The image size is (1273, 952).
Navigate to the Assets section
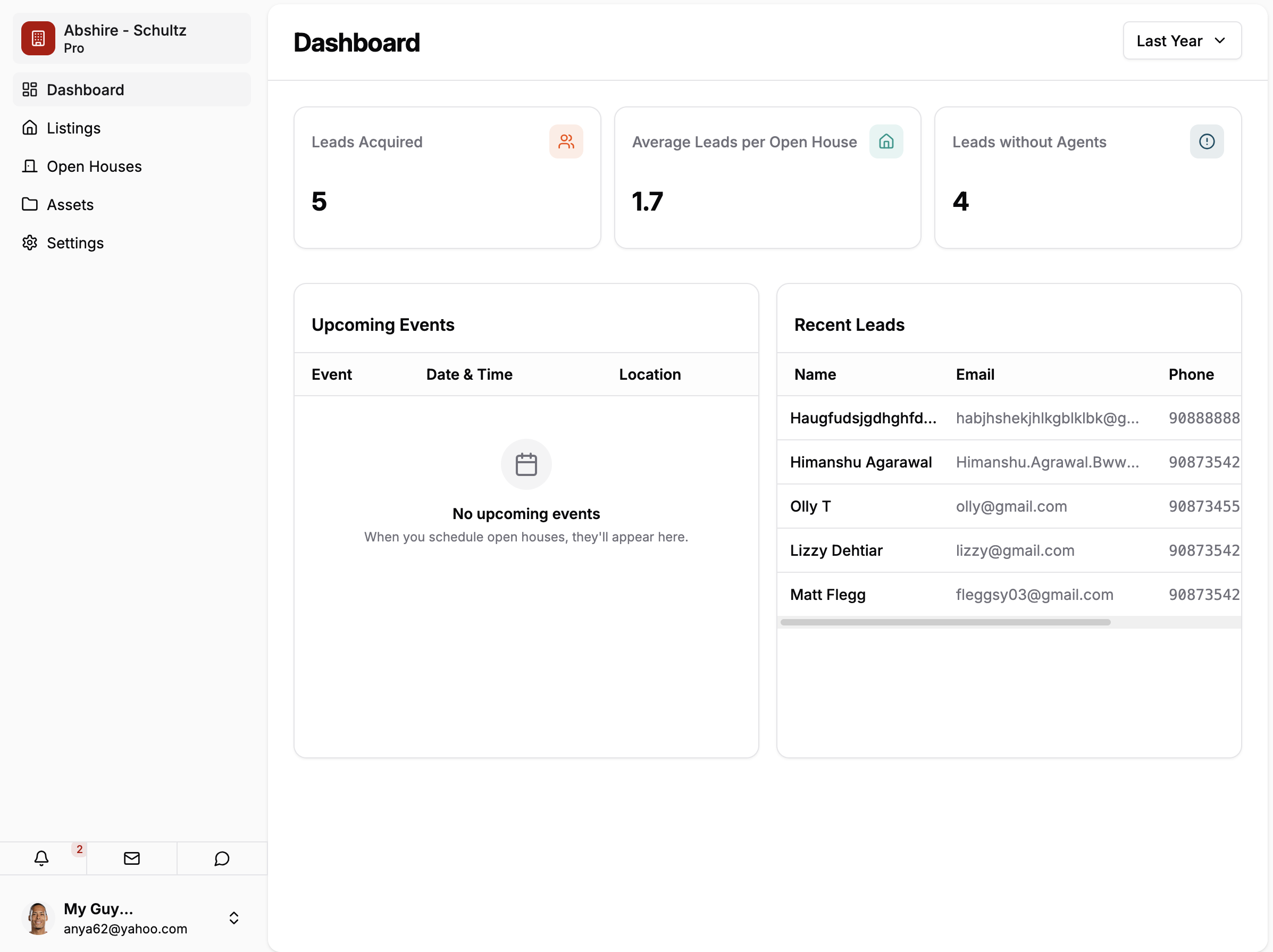tap(70, 204)
